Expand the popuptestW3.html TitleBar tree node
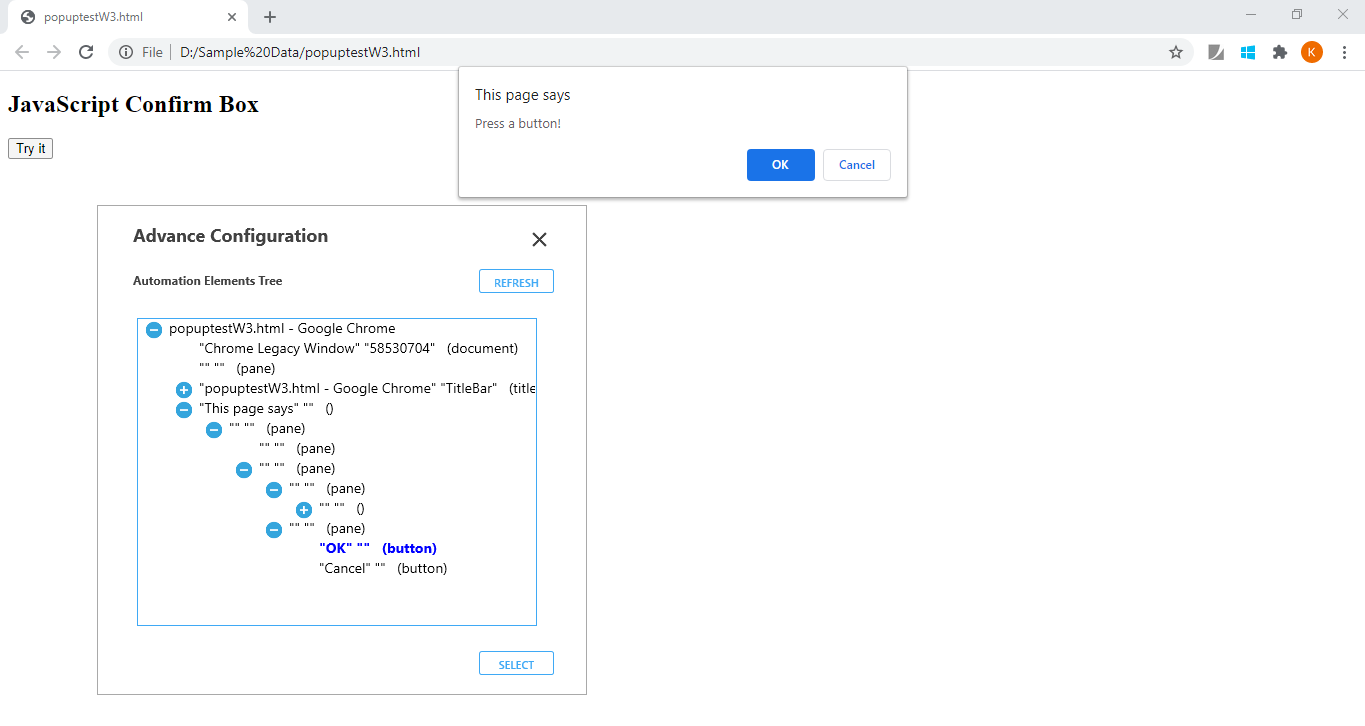 [x=184, y=389]
